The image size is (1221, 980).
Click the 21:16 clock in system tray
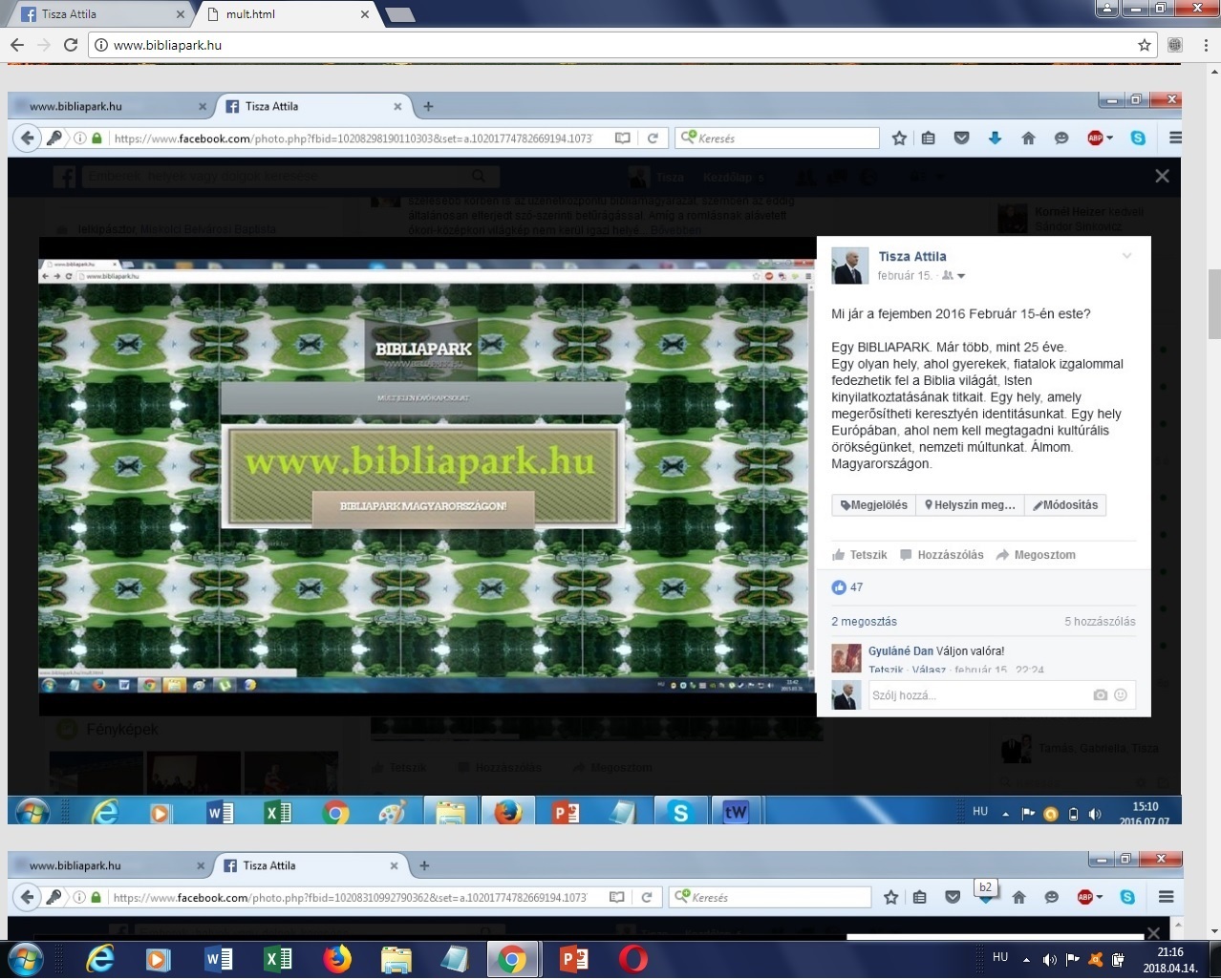point(1169,960)
